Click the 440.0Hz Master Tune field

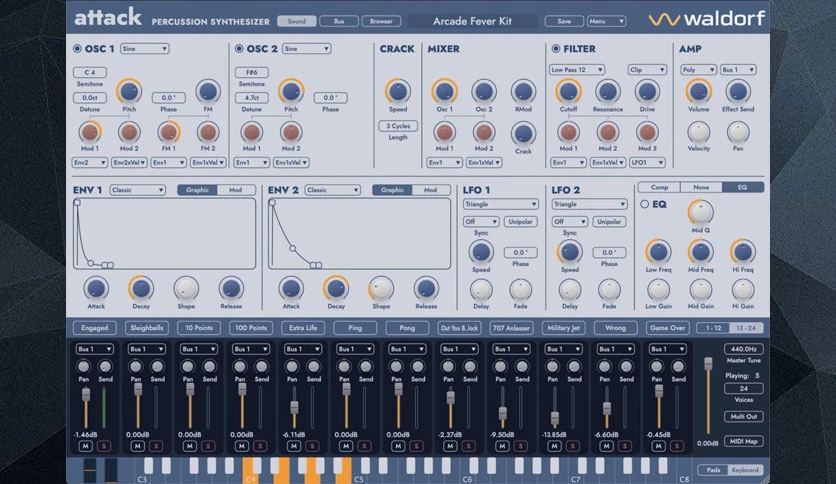pos(743,349)
